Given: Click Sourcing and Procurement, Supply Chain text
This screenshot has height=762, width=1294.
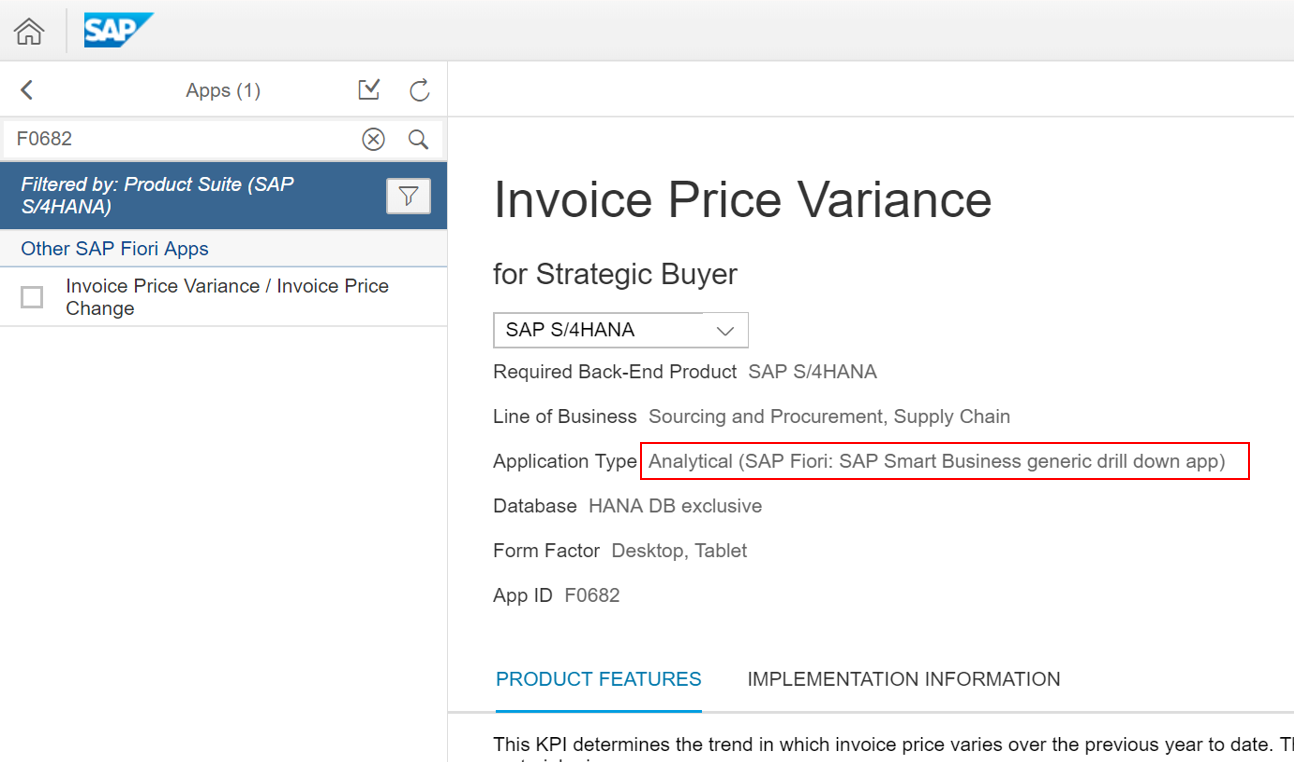Looking at the screenshot, I should [x=829, y=417].
